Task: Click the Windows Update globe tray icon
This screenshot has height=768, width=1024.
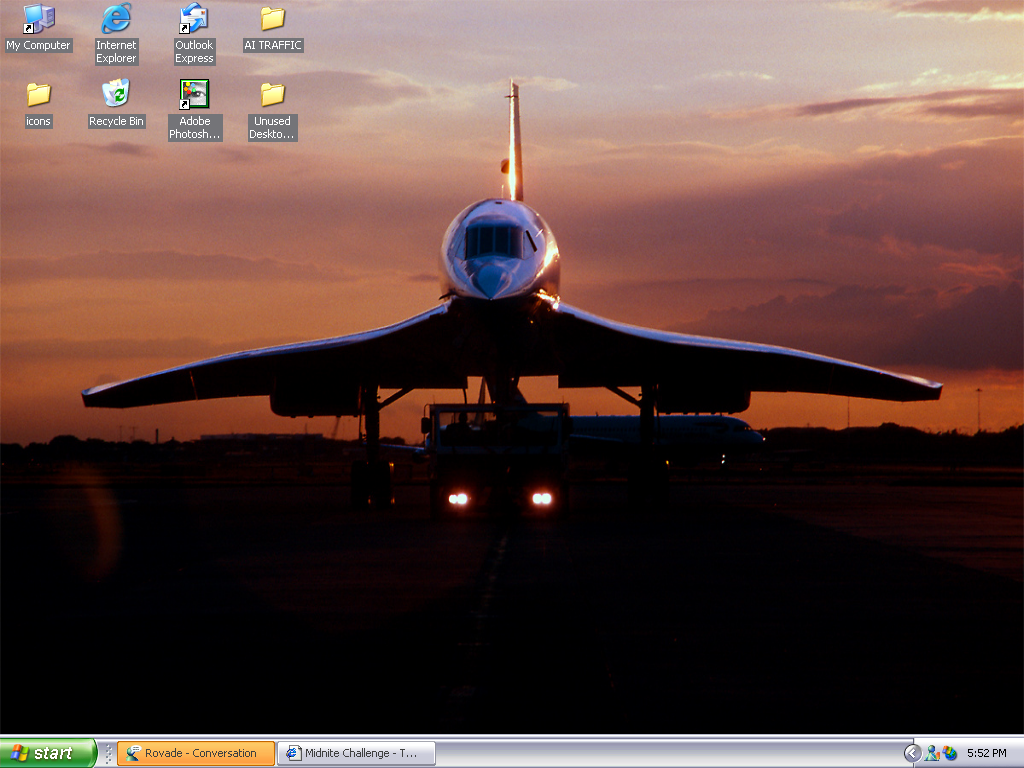Action: [950, 753]
